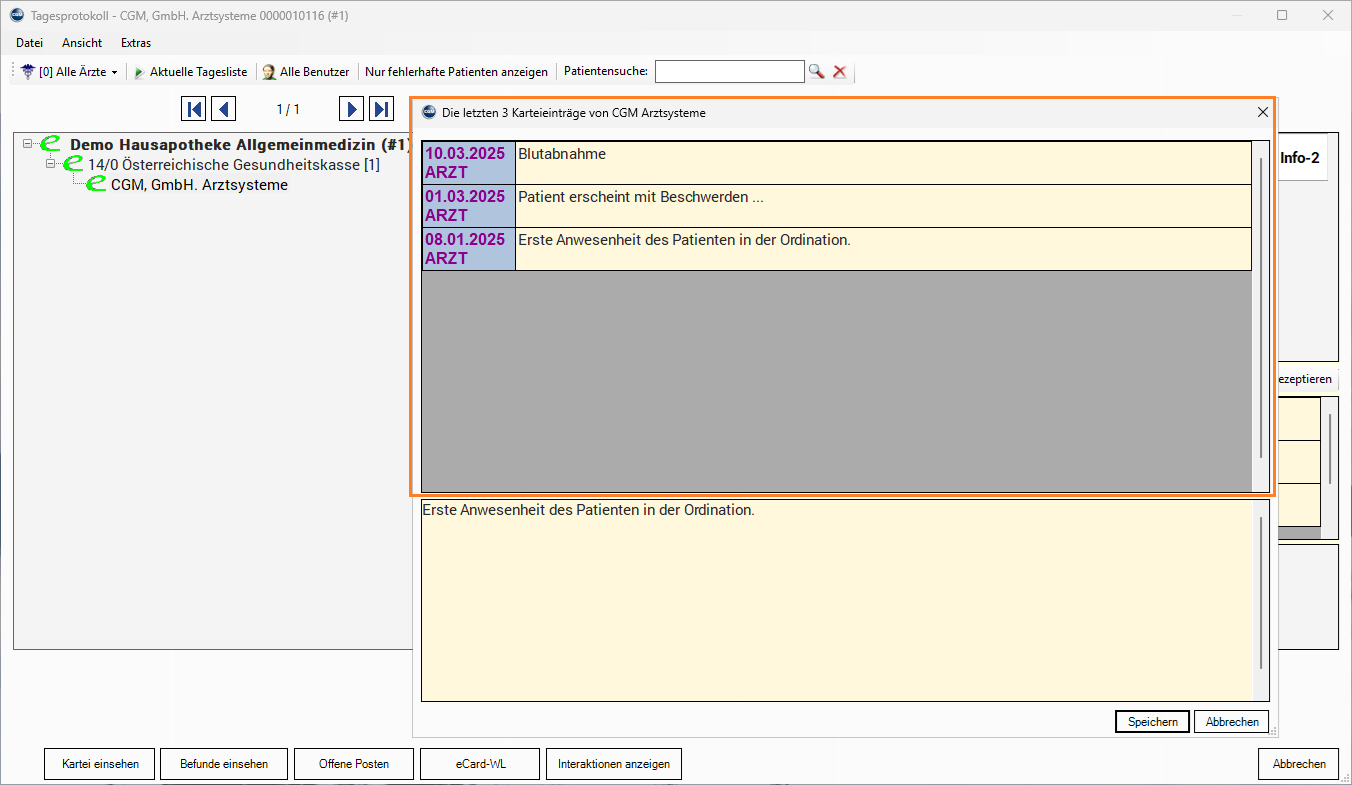Jump to last page navigation arrow
The image size is (1352, 785).
tap(381, 109)
